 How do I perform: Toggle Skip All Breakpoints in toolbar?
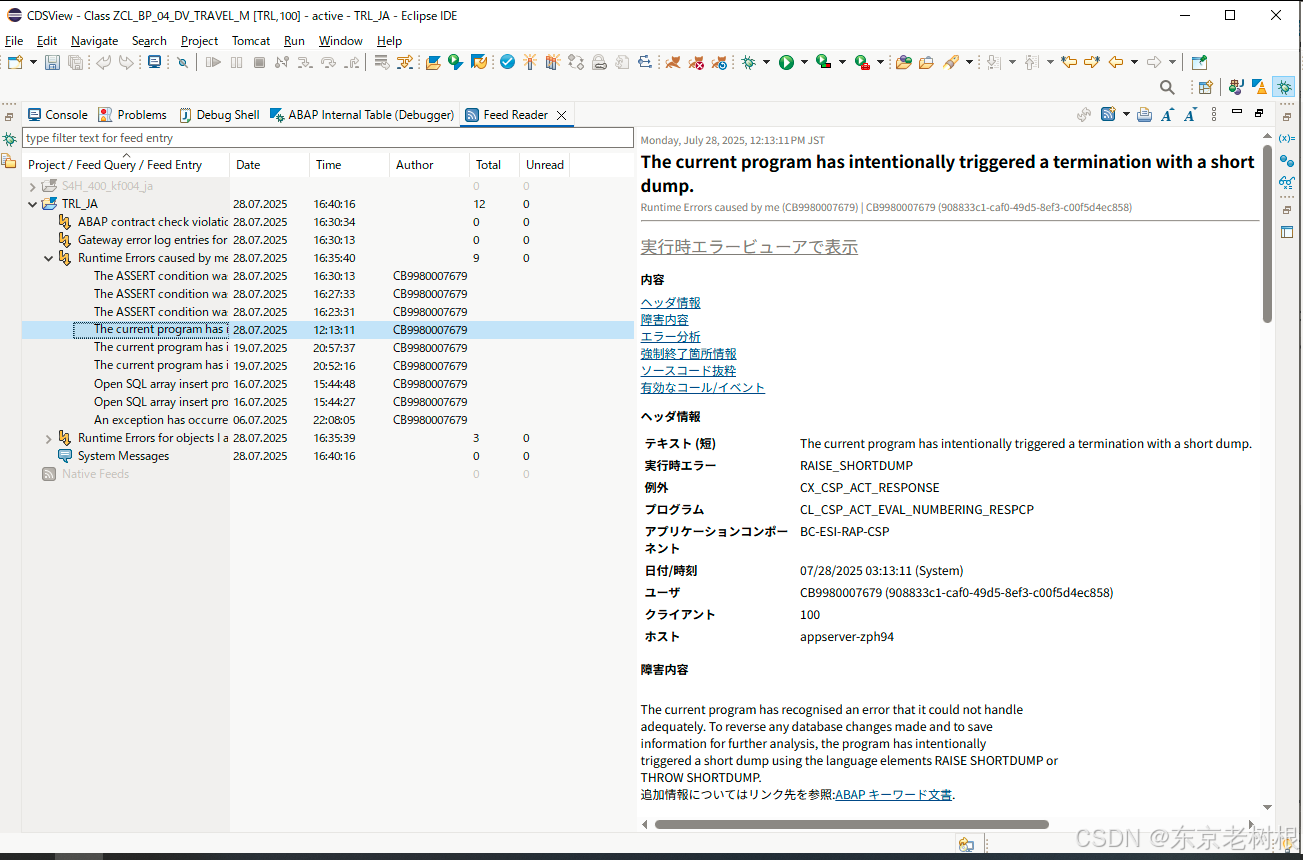coord(182,62)
